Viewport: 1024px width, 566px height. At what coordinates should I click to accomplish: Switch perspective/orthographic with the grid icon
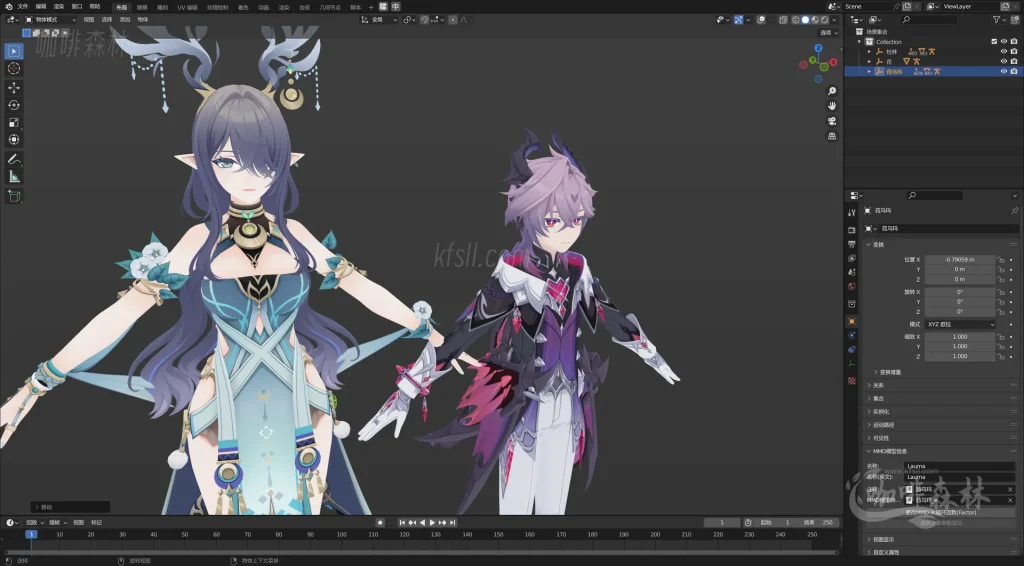click(832, 136)
